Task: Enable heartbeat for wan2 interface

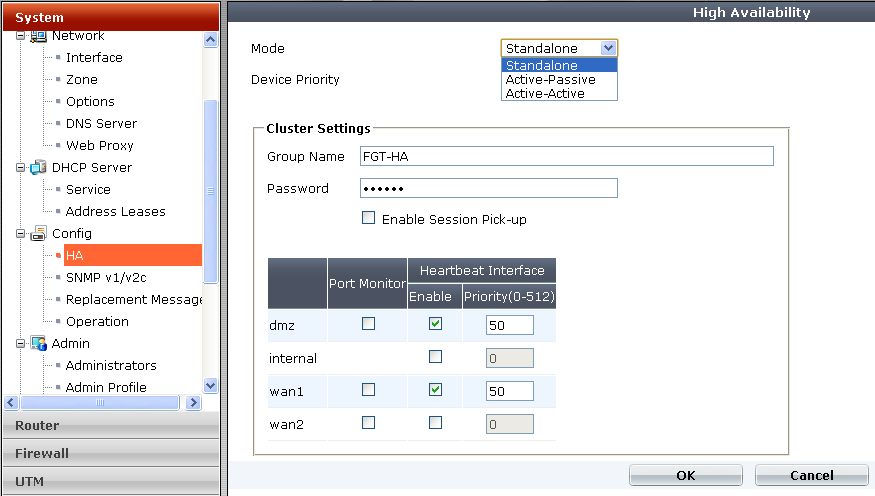Action: 435,423
